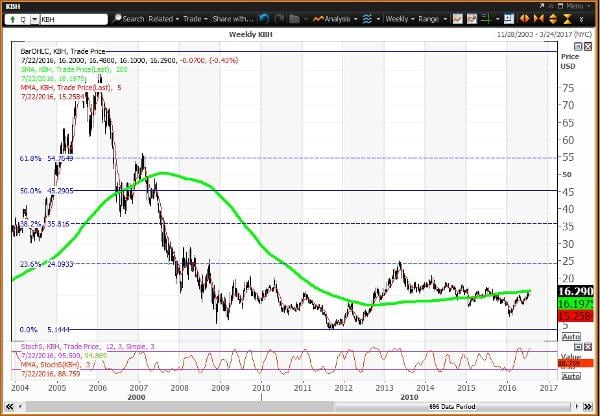Click the left scroll arrow on the time bar

21,406
